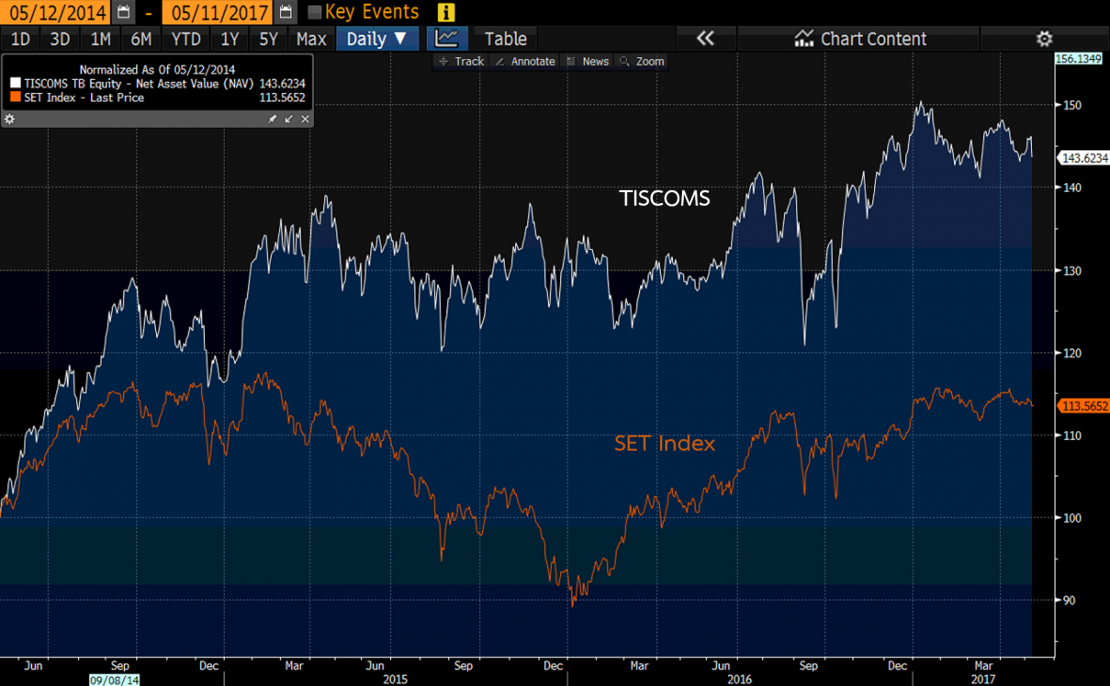Enable the Key Events checkbox

point(315,12)
